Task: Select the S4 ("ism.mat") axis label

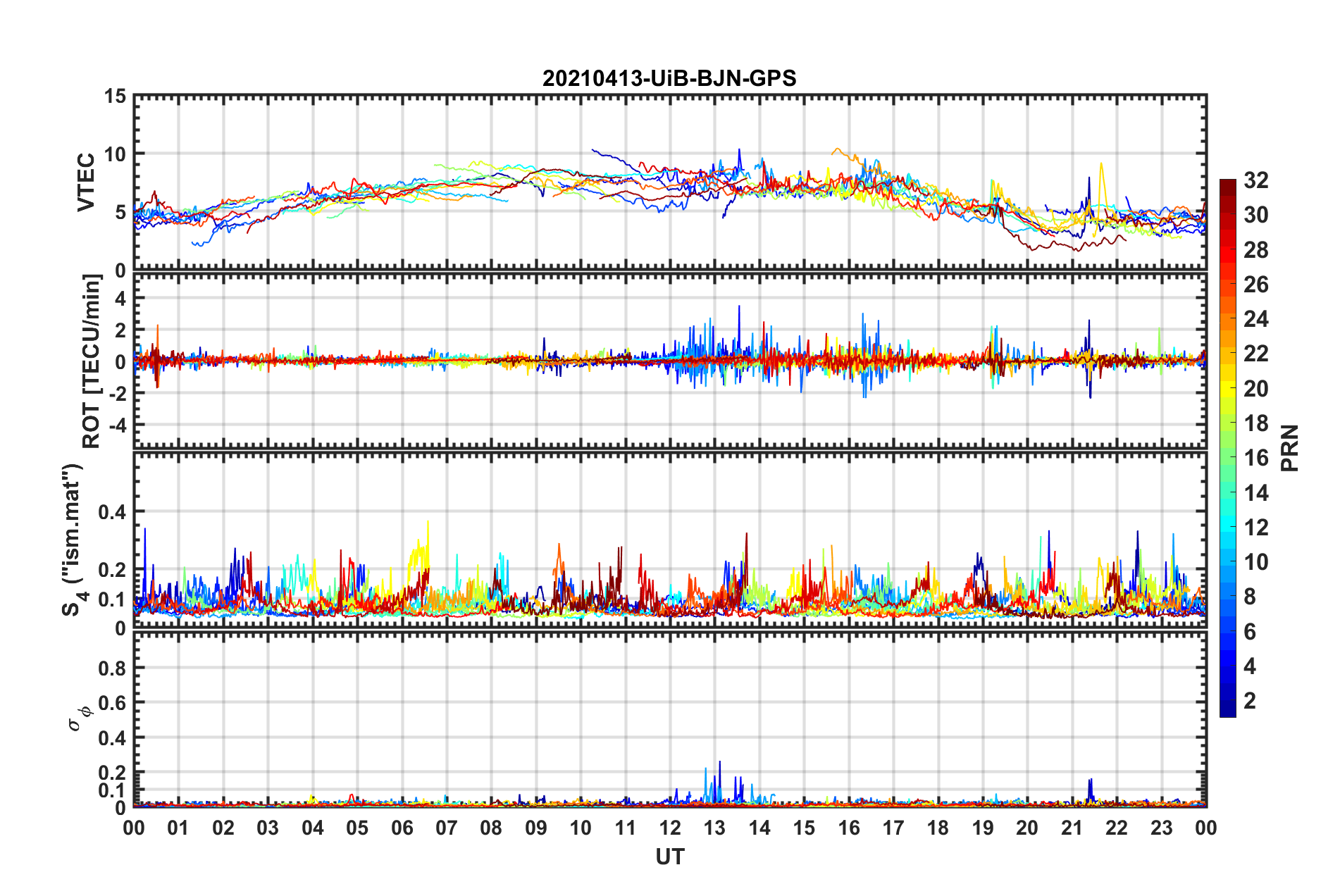Action: (x=73, y=540)
